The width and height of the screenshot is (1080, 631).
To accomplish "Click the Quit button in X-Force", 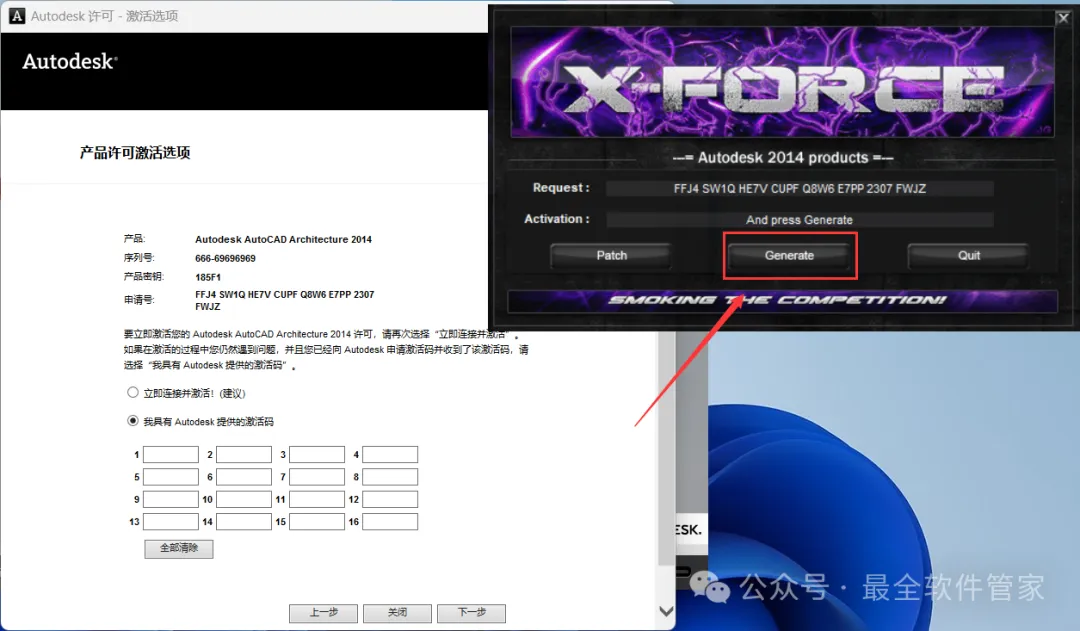I will 968,256.
